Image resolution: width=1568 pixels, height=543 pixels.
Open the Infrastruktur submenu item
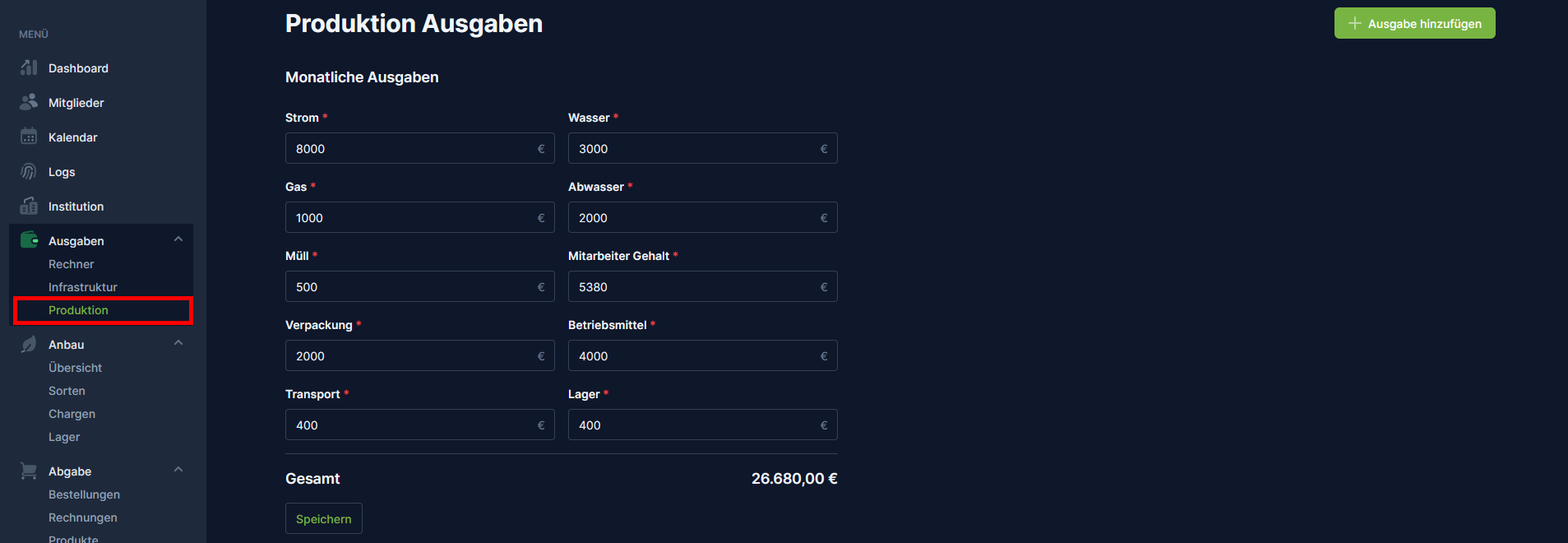tap(83, 287)
